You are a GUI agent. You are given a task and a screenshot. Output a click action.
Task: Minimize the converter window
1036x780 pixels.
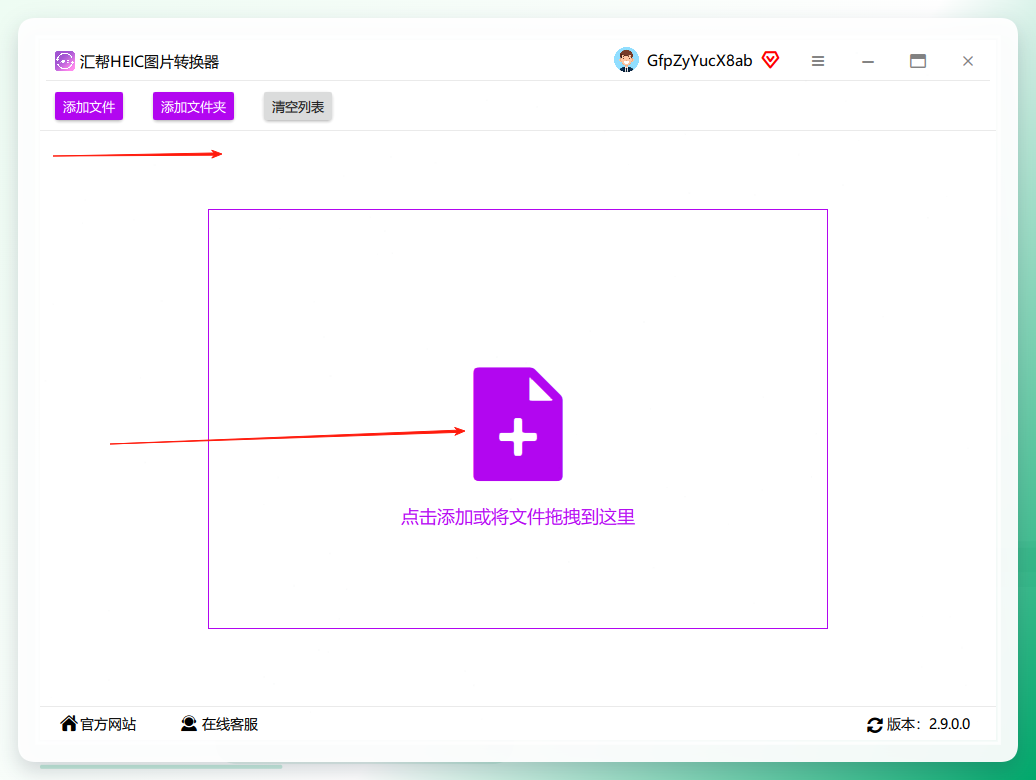point(868,61)
